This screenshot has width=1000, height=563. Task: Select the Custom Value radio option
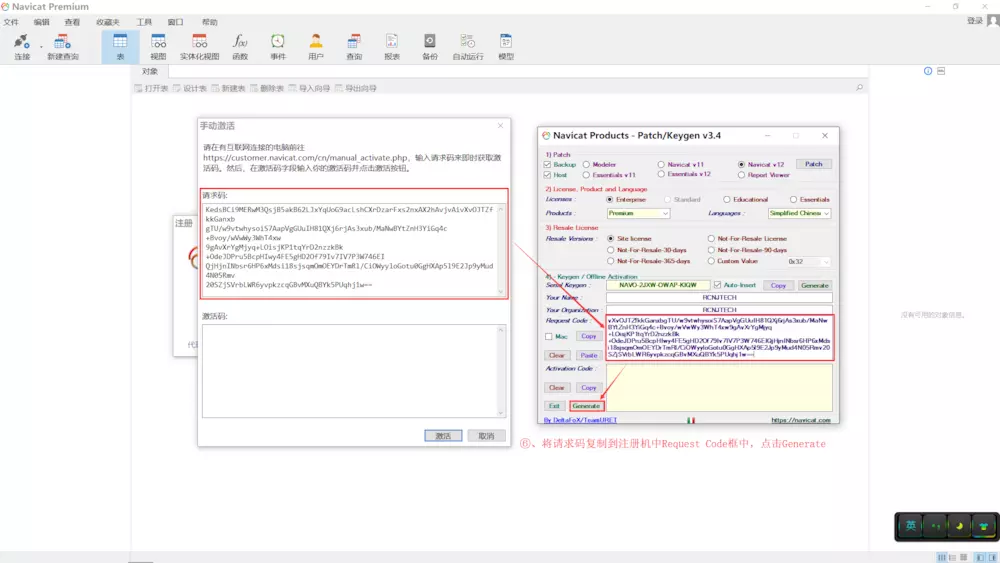click(711, 261)
